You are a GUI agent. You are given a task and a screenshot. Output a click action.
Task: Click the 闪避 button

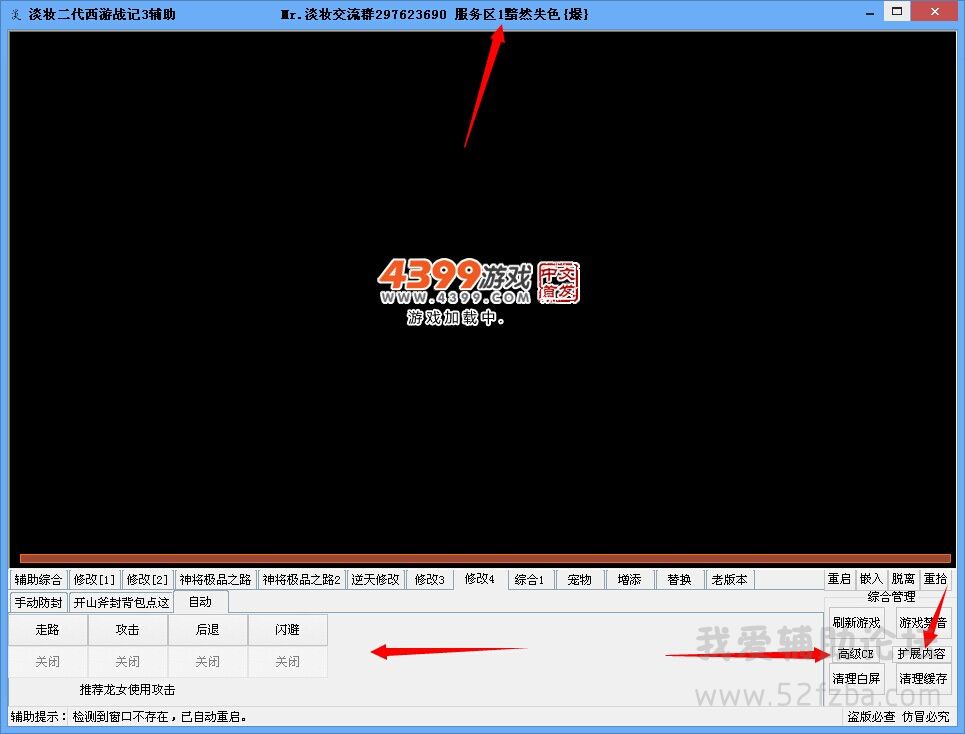(287, 629)
